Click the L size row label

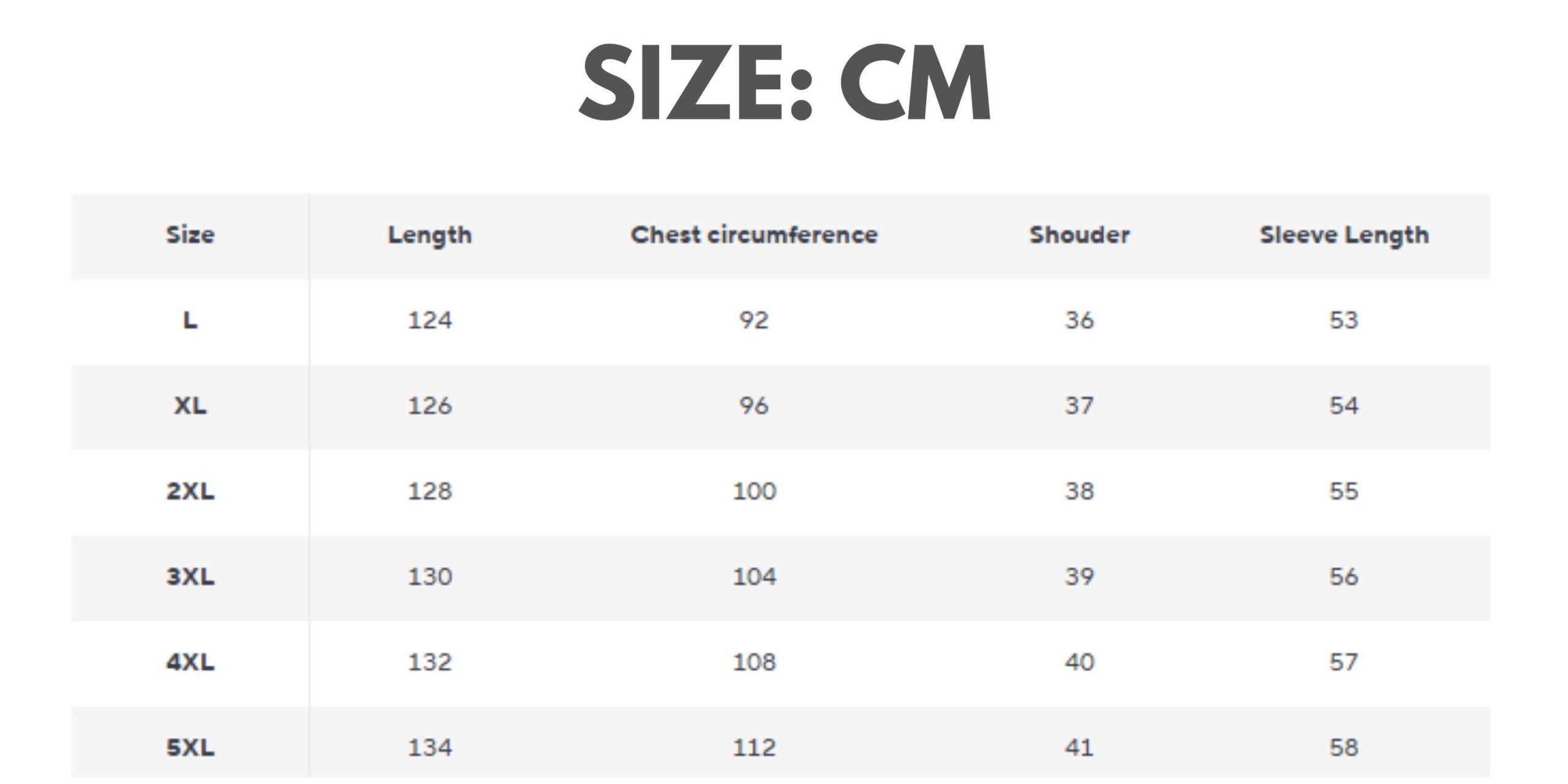point(190,320)
